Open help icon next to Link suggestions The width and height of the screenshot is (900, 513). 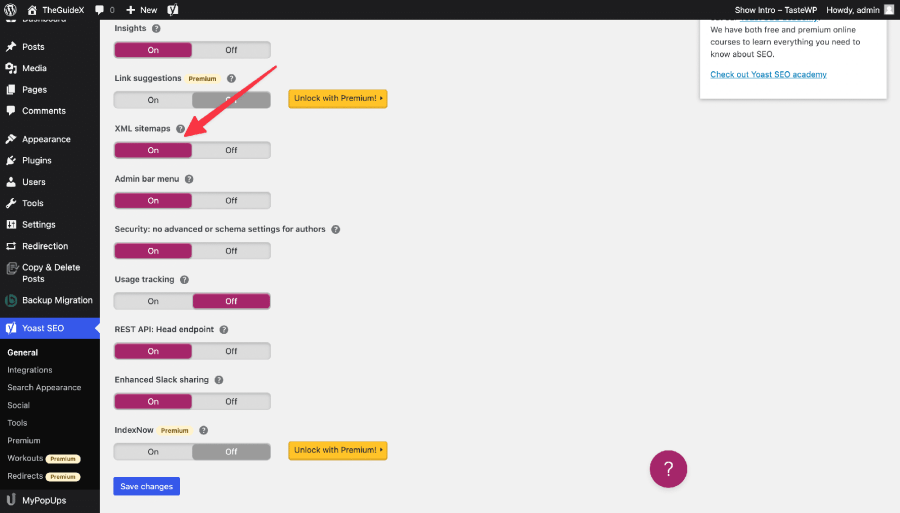coord(231,78)
